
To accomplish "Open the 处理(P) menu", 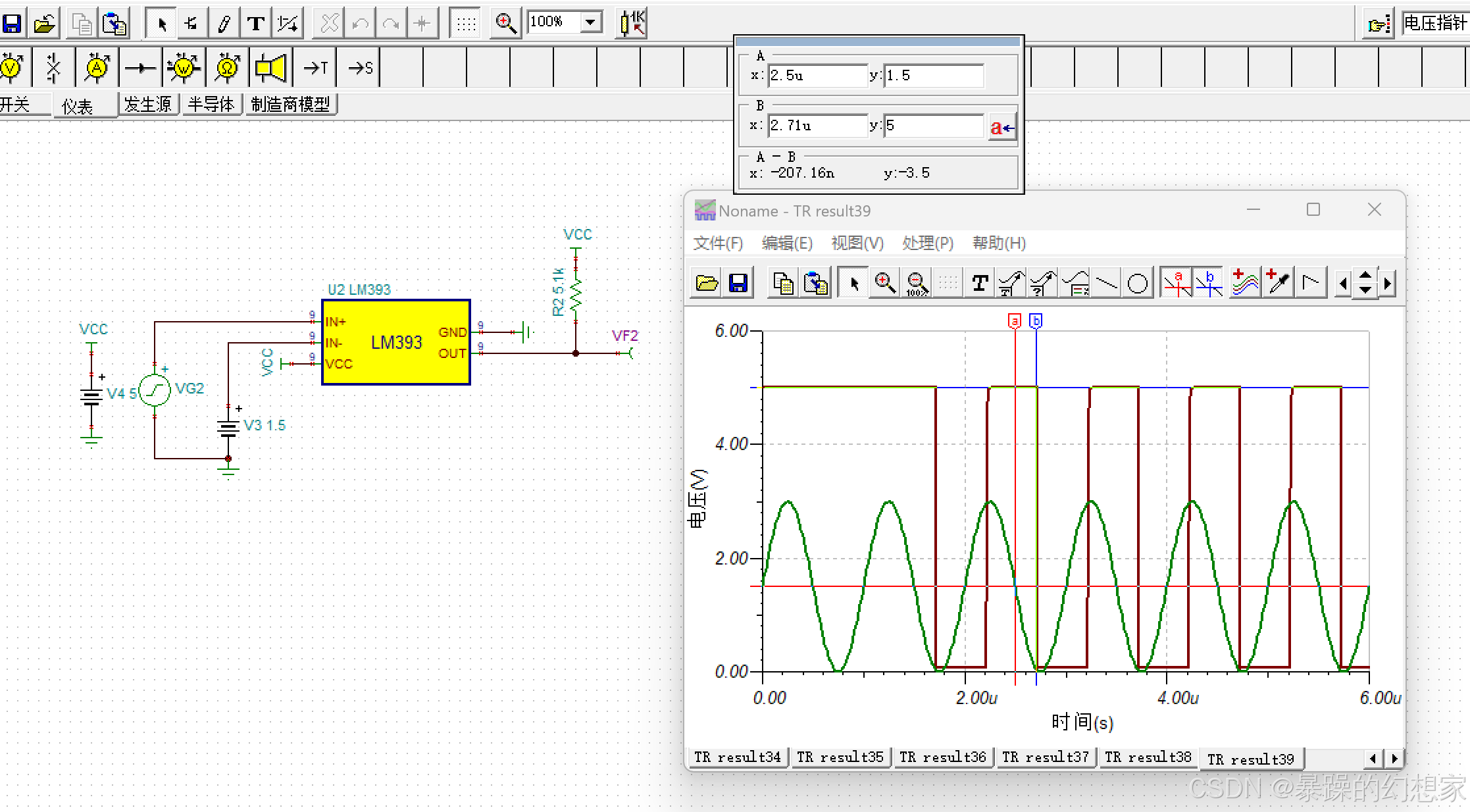I will (x=927, y=243).
